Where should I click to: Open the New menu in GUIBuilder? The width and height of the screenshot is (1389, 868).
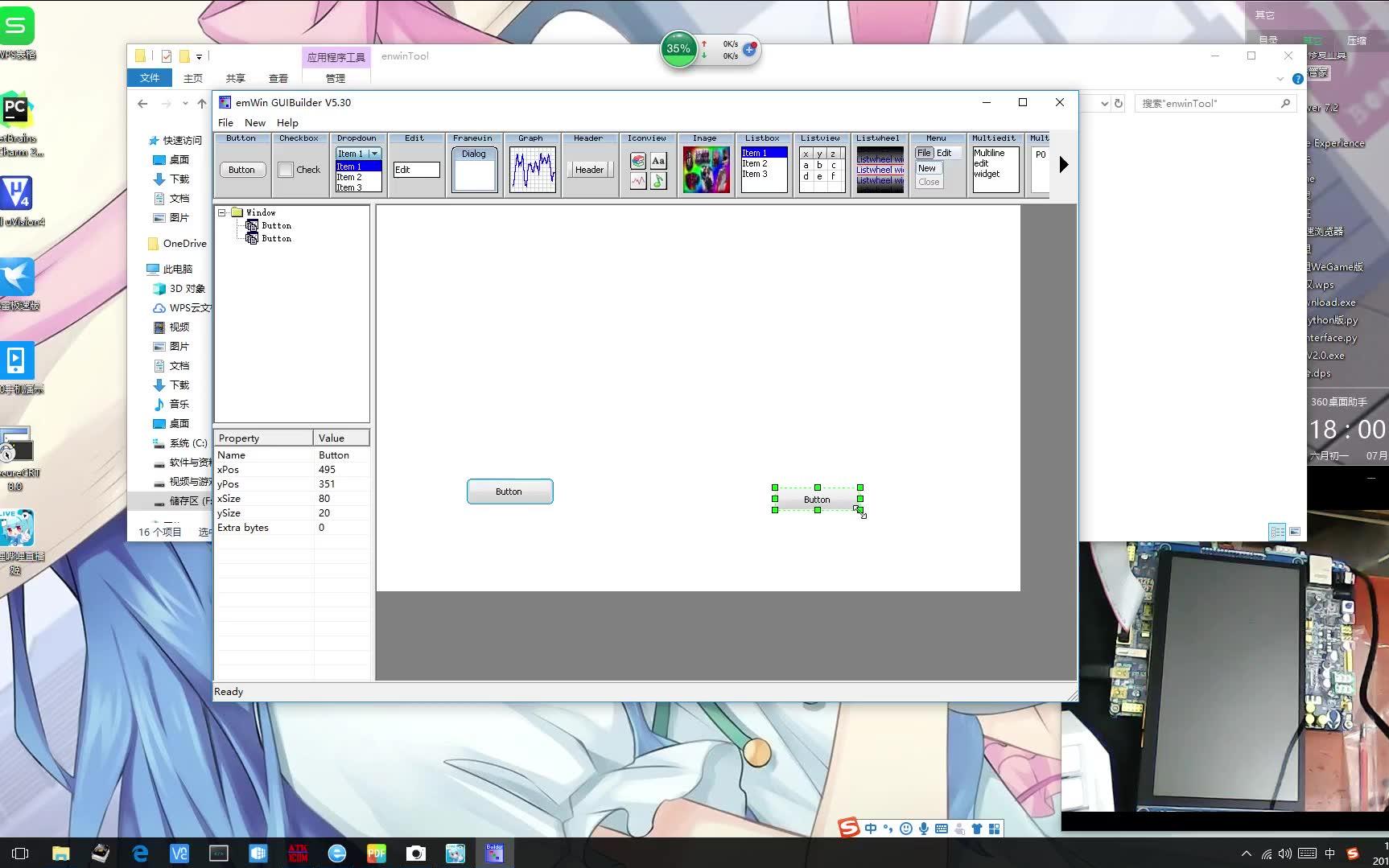coord(254,122)
